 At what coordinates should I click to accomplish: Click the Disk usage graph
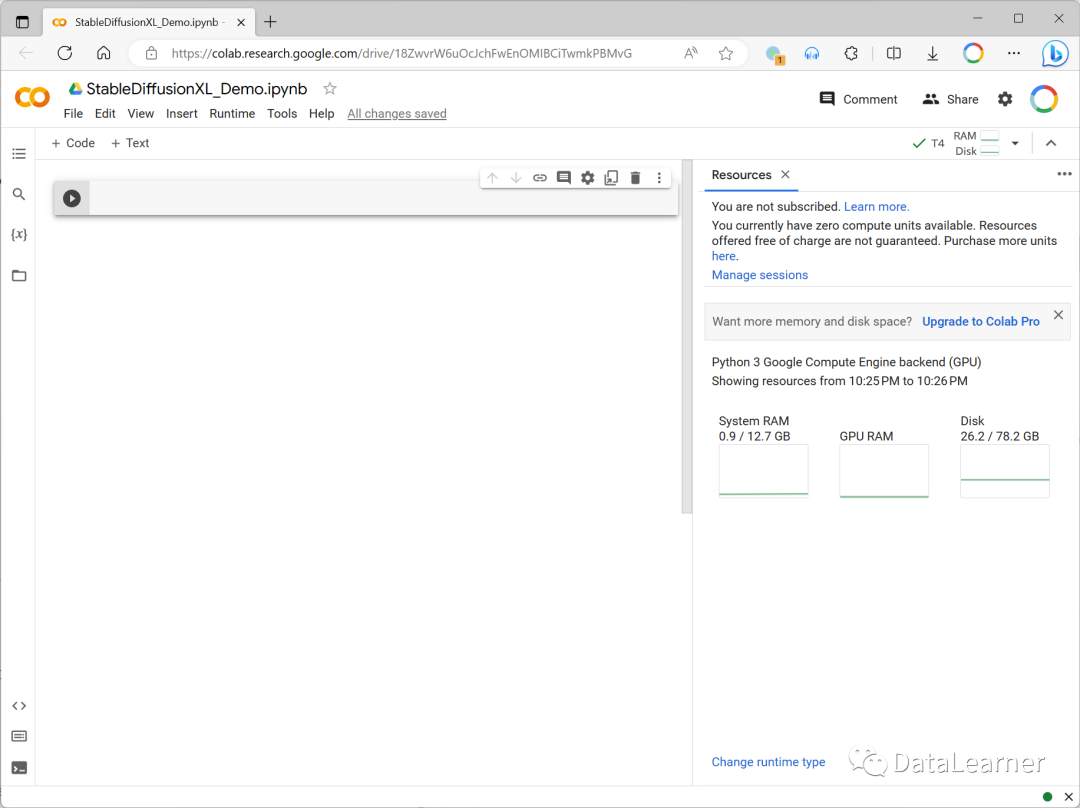1005,470
